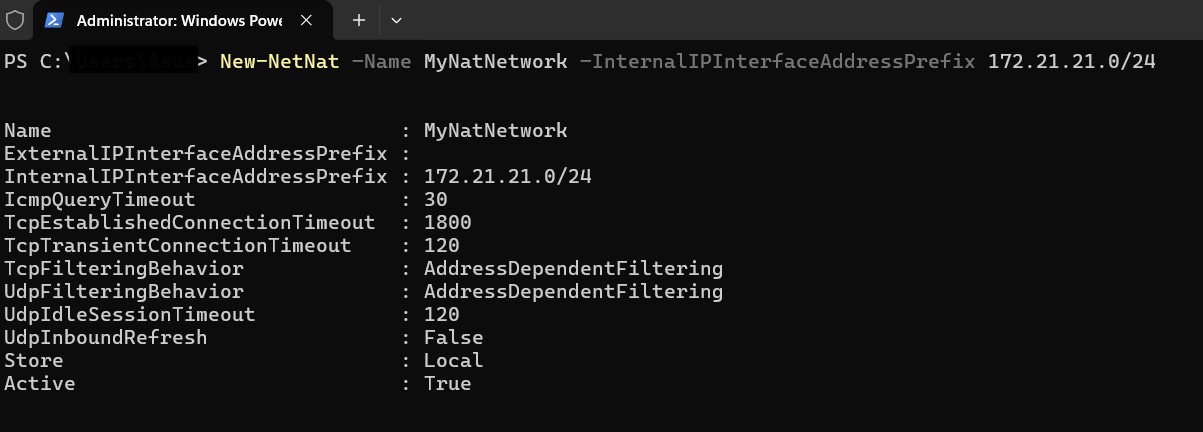1203x432 pixels.
Task: Click the administrator shield icon
Action: [15, 20]
